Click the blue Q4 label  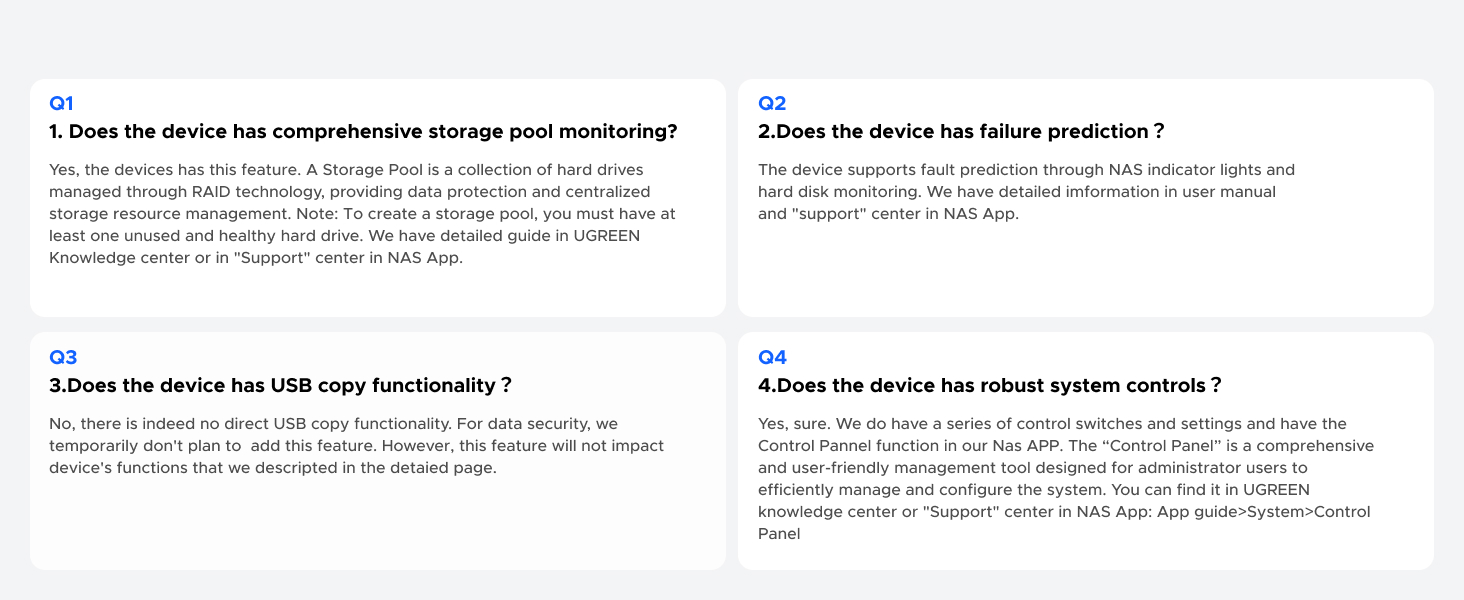click(x=772, y=357)
